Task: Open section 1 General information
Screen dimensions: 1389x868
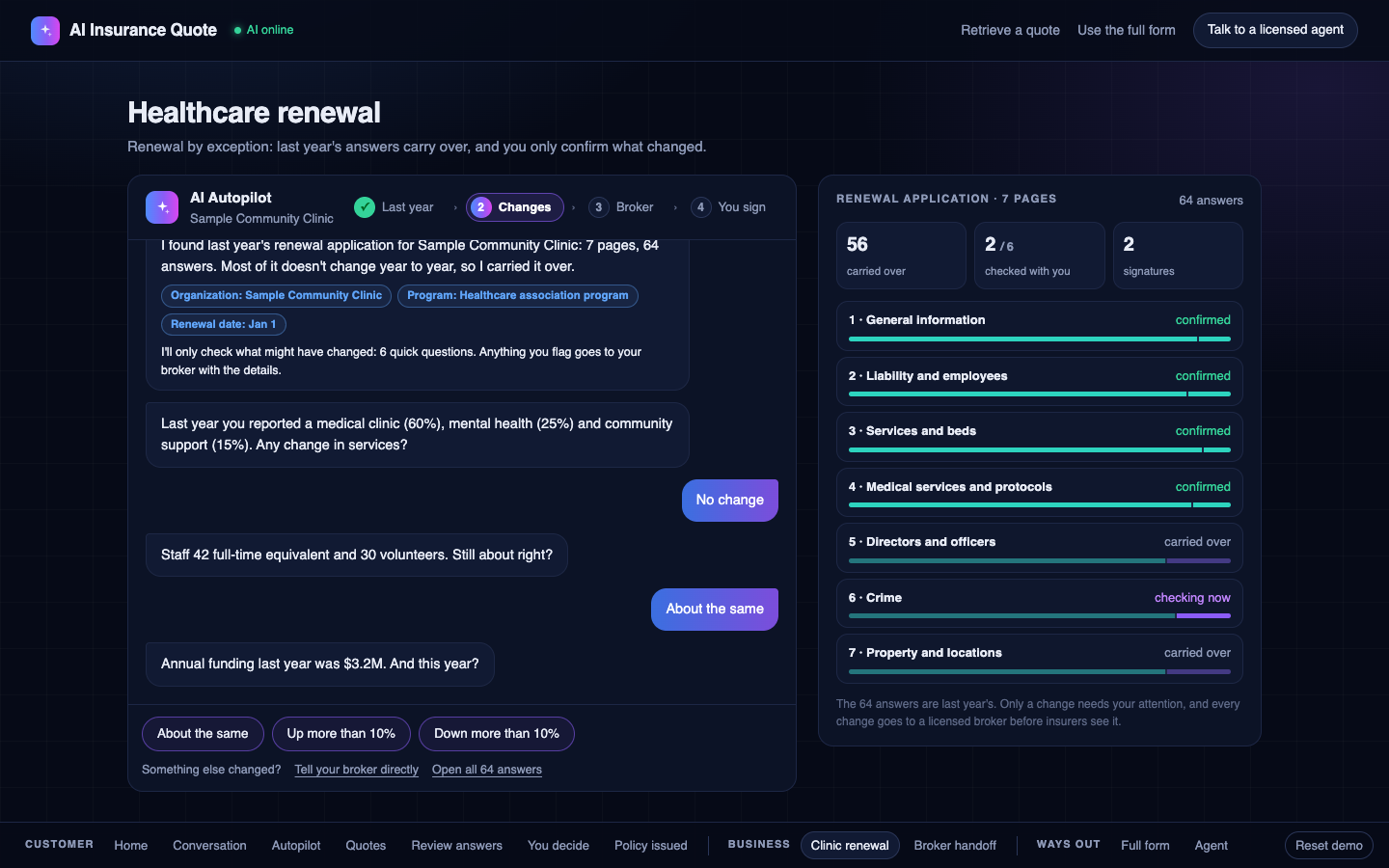Action: coord(1040,327)
